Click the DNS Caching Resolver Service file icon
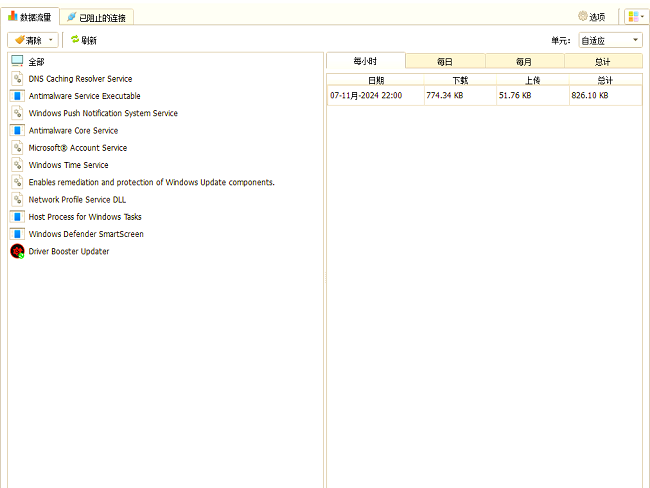Screen dimensions: 650x488 [17, 79]
